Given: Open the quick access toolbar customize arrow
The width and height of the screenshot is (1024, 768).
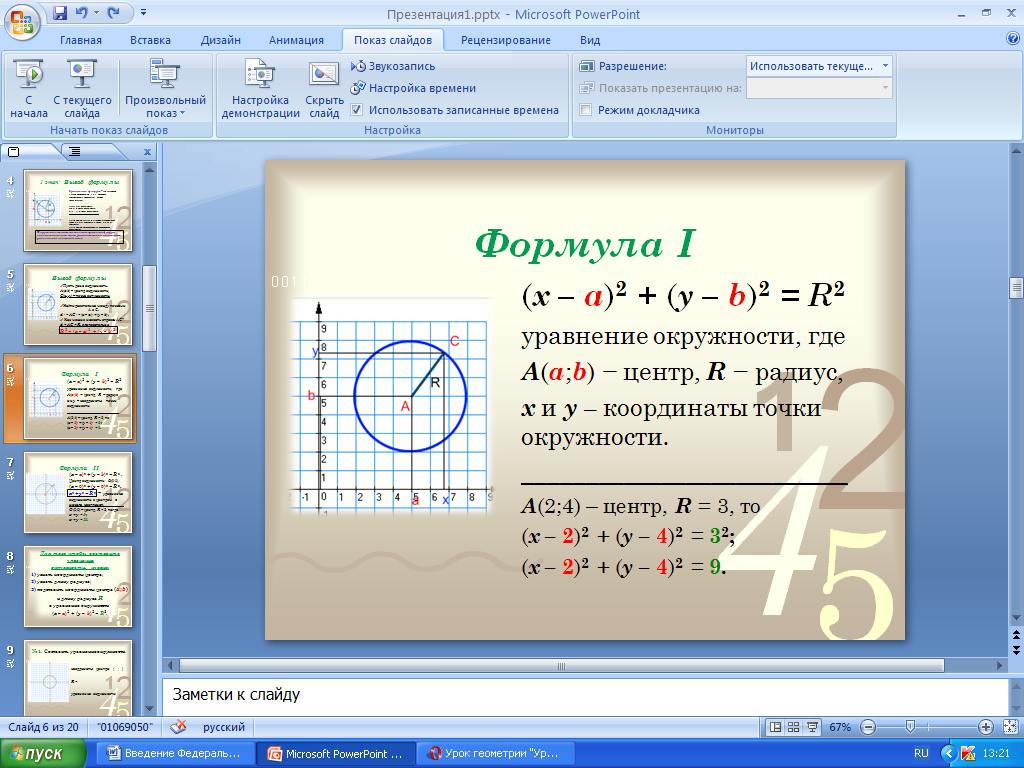Looking at the screenshot, I should tap(143, 12).
